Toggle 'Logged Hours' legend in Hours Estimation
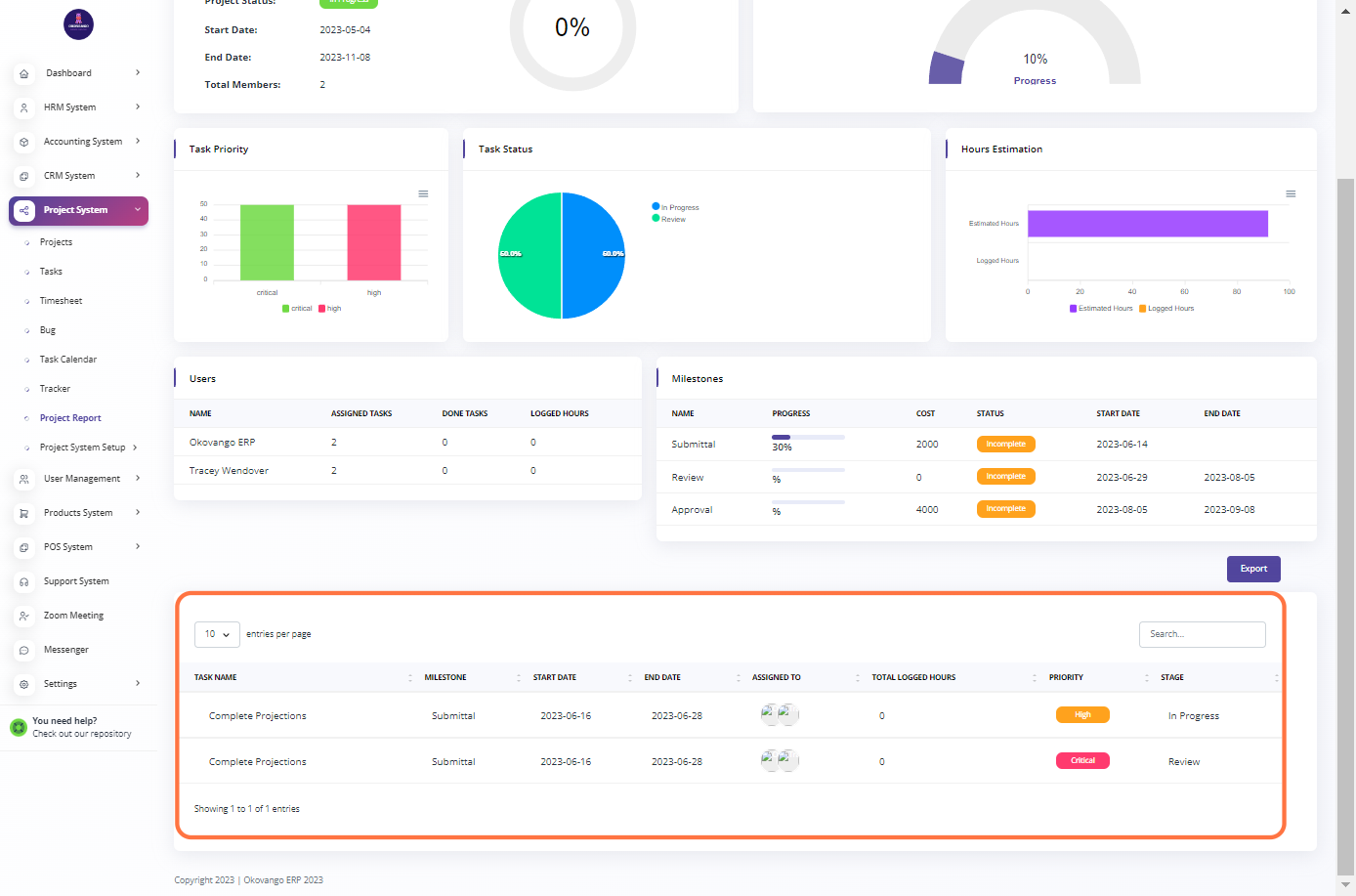1356x896 pixels. pyautogui.click(x=1169, y=309)
